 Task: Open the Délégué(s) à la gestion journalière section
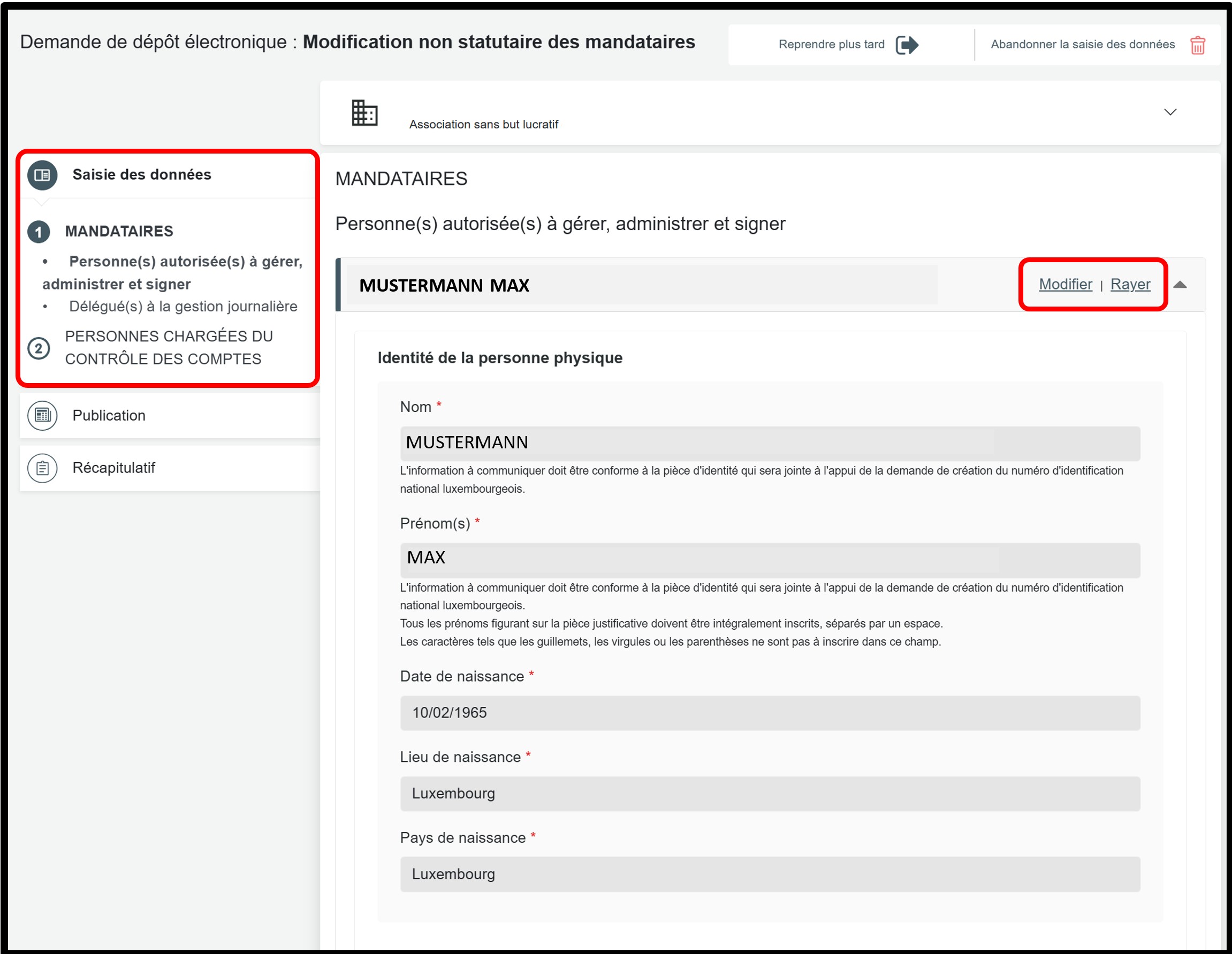click(x=183, y=307)
